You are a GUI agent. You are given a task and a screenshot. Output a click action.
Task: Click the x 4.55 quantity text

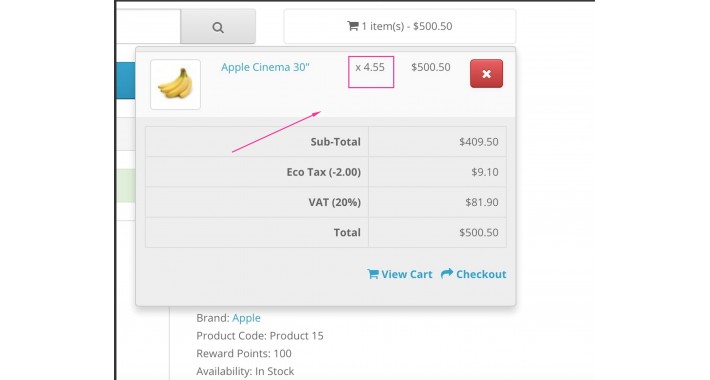click(370, 67)
